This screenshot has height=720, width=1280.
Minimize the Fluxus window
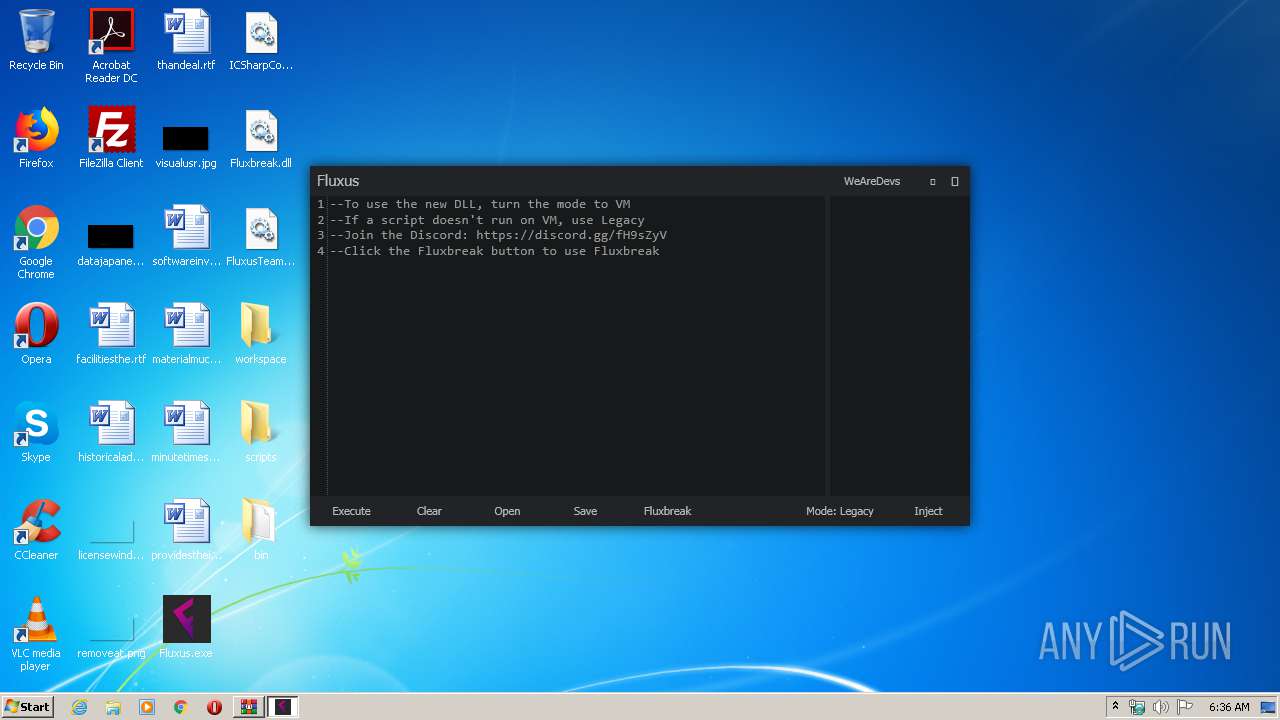tap(933, 182)
